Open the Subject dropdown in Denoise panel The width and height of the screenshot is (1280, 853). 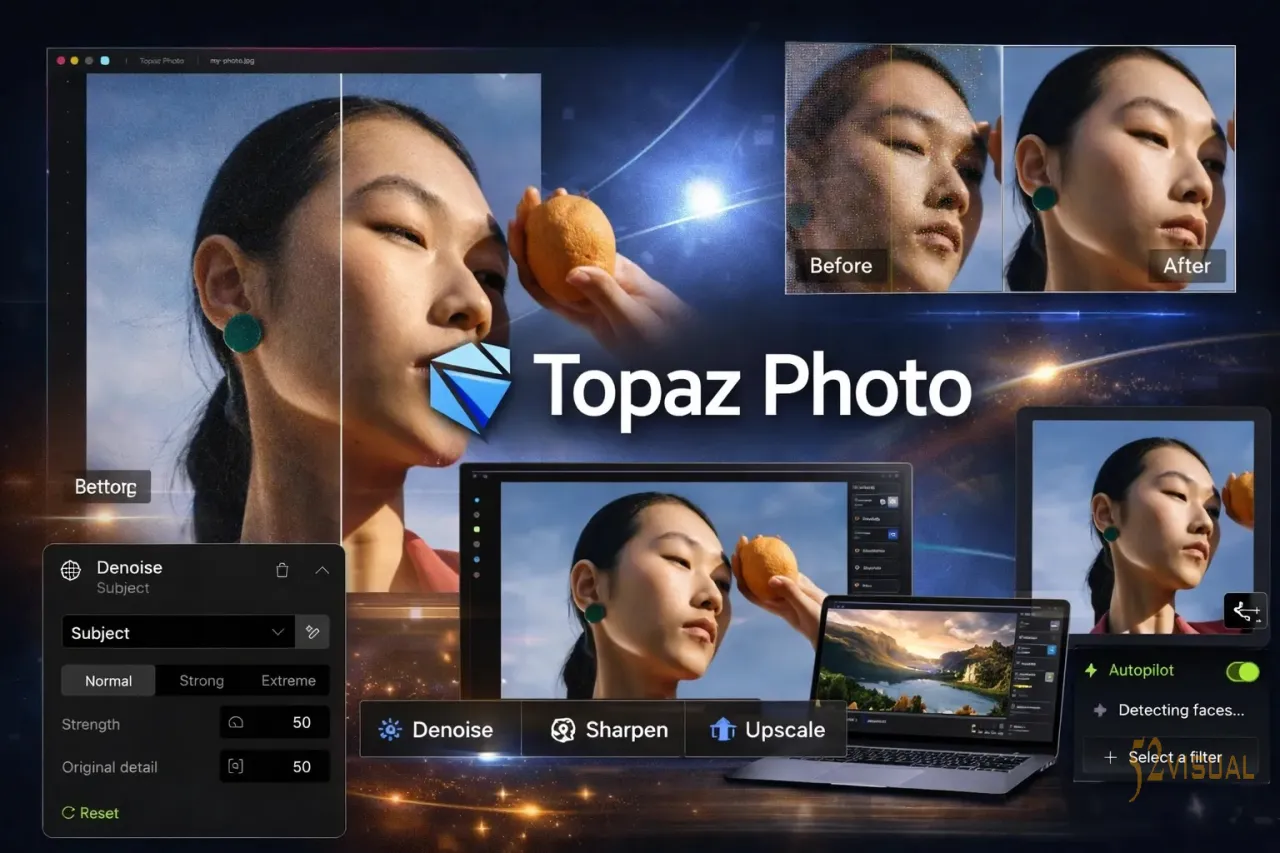tap(178, 632)
